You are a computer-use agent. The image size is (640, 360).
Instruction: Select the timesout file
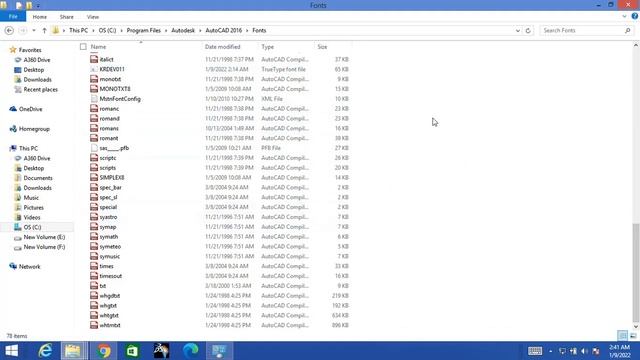(x=111, y=276)
